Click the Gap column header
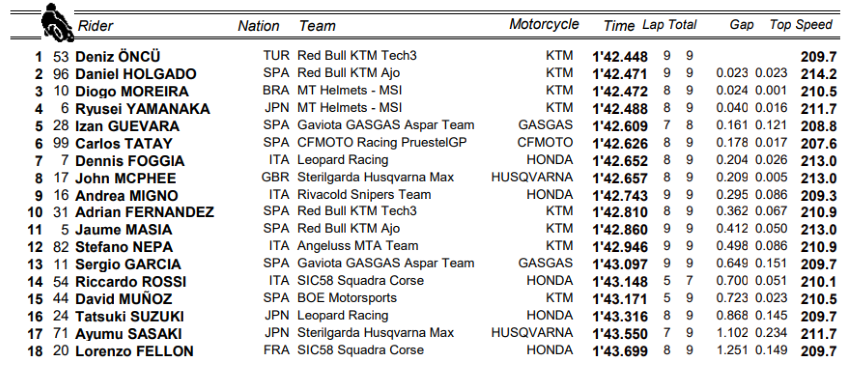Image resolution: width=854 pixels, height=368 pixels. click(741, 24)
